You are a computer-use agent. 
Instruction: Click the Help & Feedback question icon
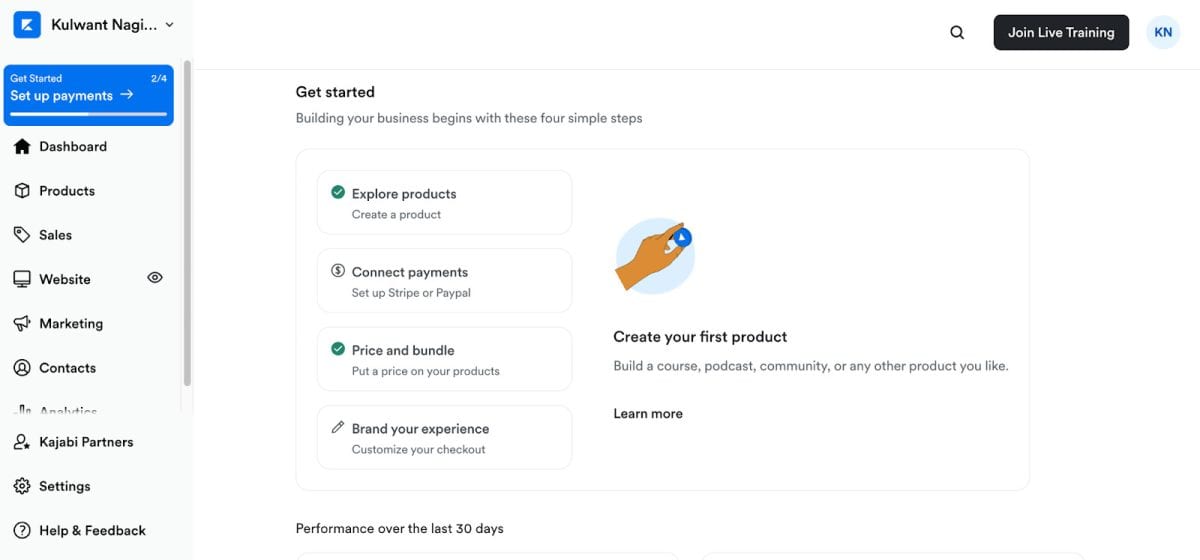[x=22, y=531]
